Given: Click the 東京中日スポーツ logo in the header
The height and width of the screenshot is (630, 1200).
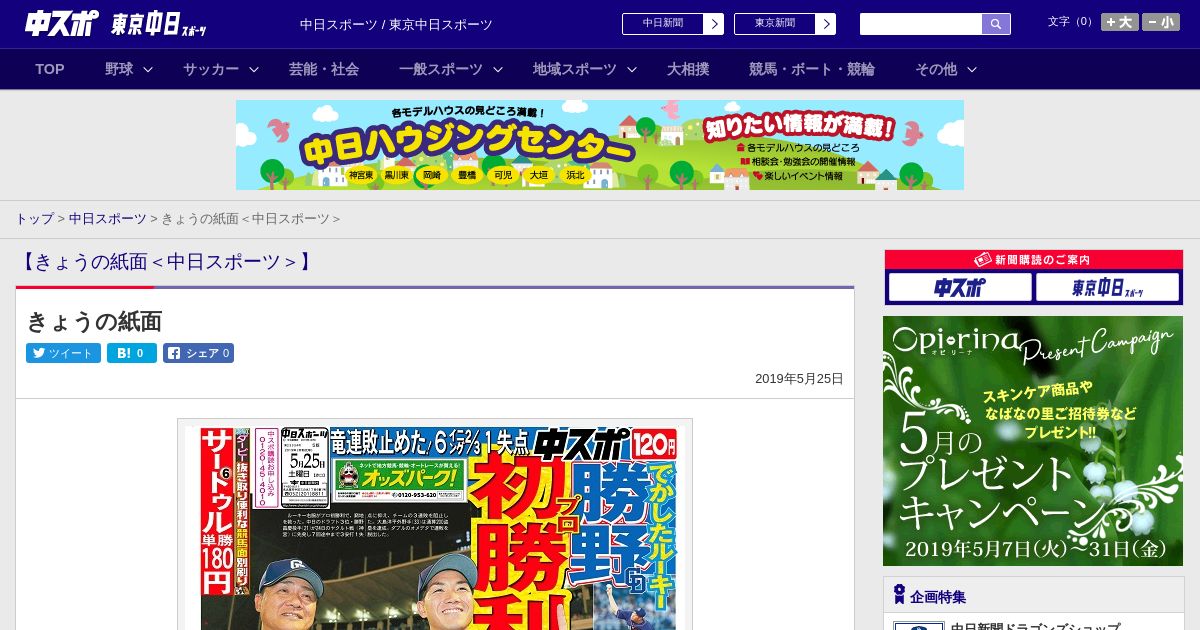Looking at the screenshot, I should point(159,23).
